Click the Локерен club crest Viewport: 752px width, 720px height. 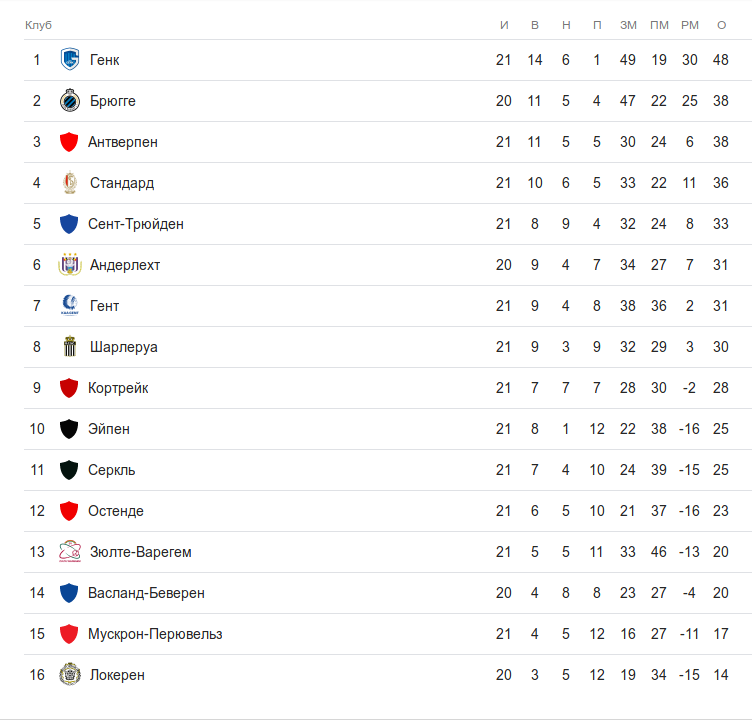pos(69,675)
